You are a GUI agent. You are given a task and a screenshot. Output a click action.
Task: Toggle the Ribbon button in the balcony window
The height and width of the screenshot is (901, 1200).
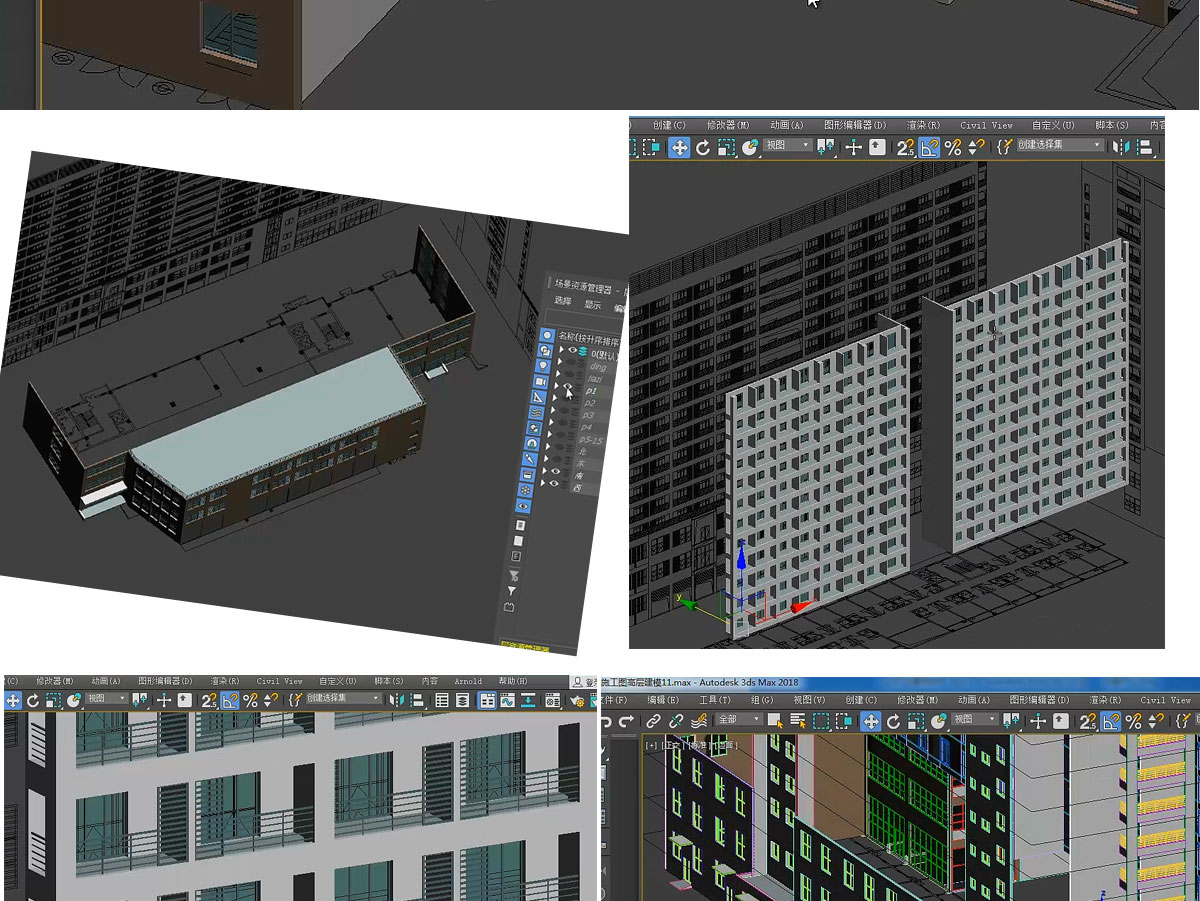pyautogui.click(x=487, y=700)
